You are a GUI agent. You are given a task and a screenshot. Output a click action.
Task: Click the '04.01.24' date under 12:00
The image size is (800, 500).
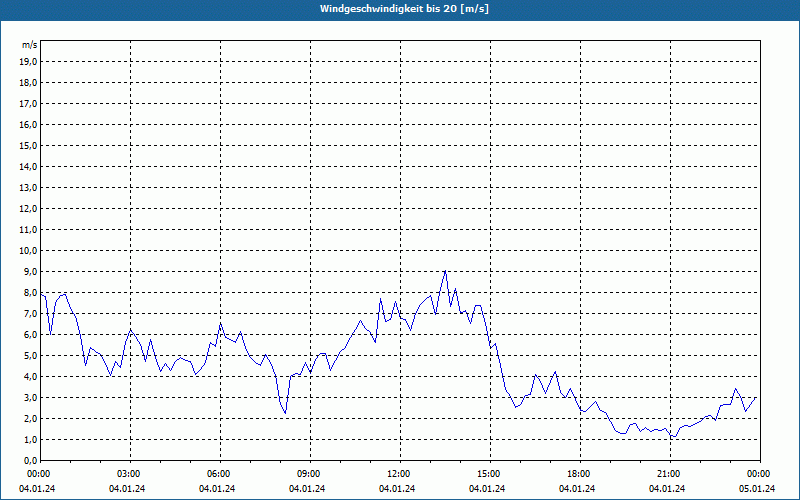(x=397, y=489)
